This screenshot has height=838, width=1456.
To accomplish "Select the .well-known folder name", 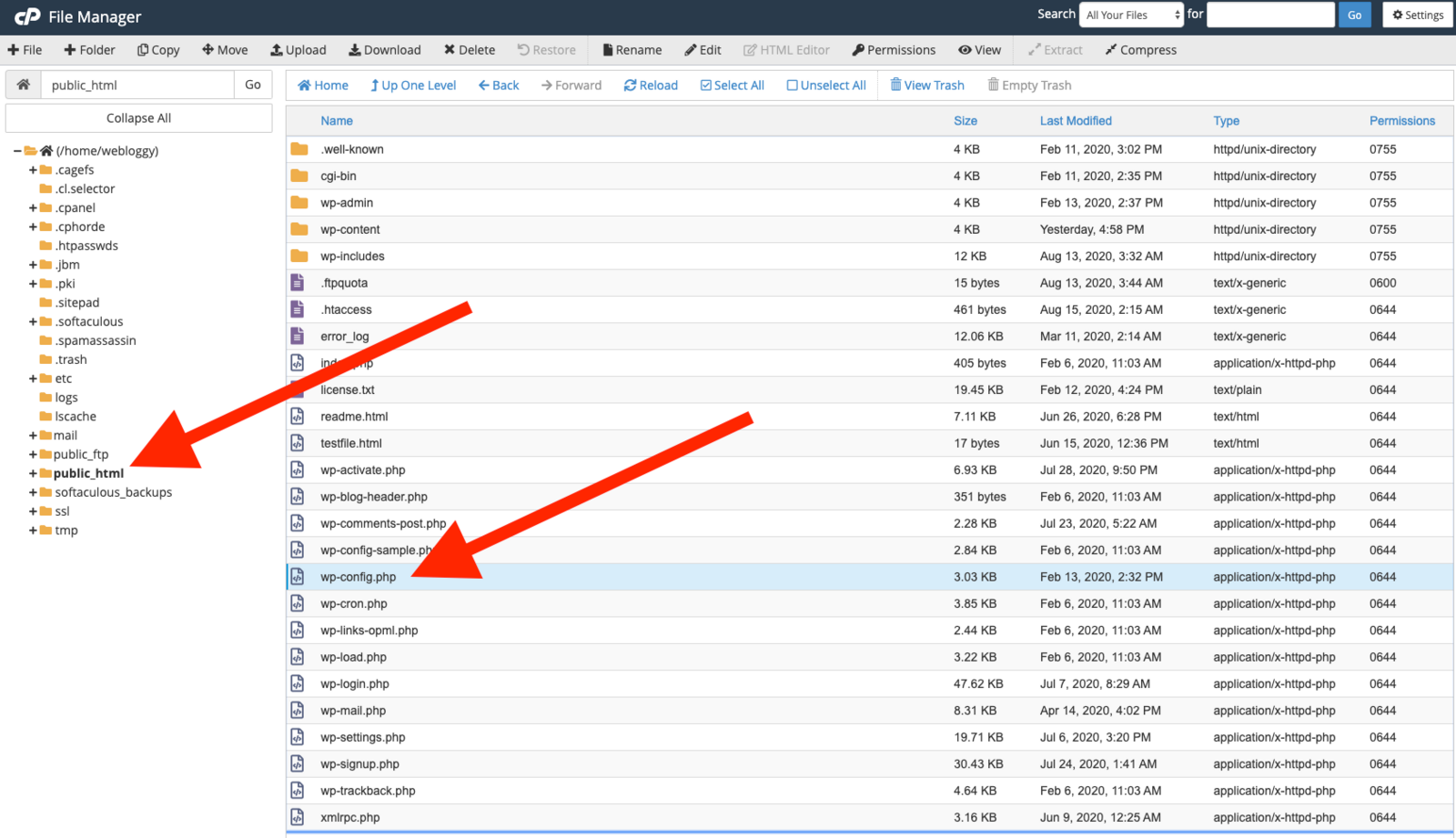I will pos(352,149).
